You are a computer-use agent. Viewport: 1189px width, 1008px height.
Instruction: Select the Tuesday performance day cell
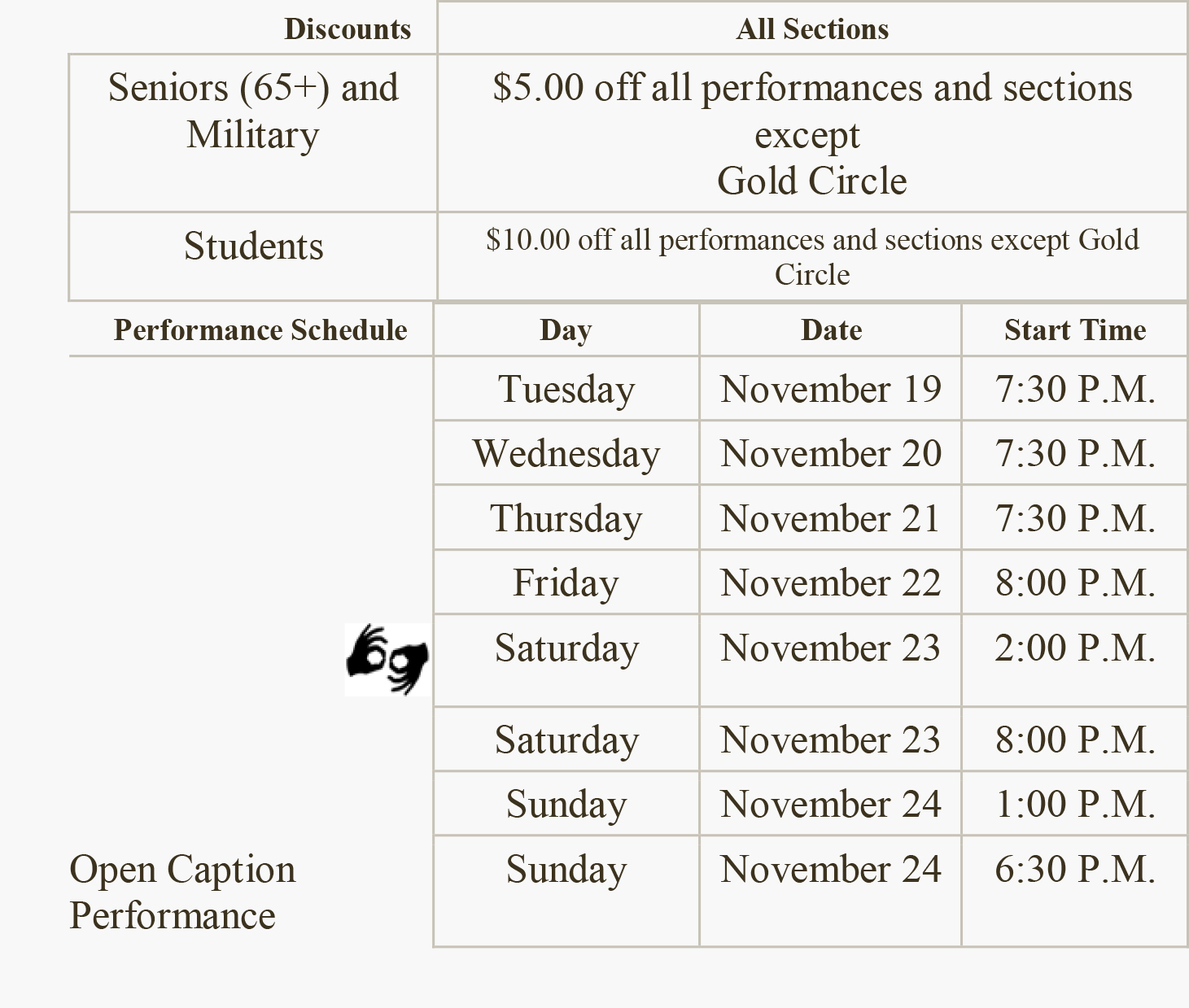point(566,389)
